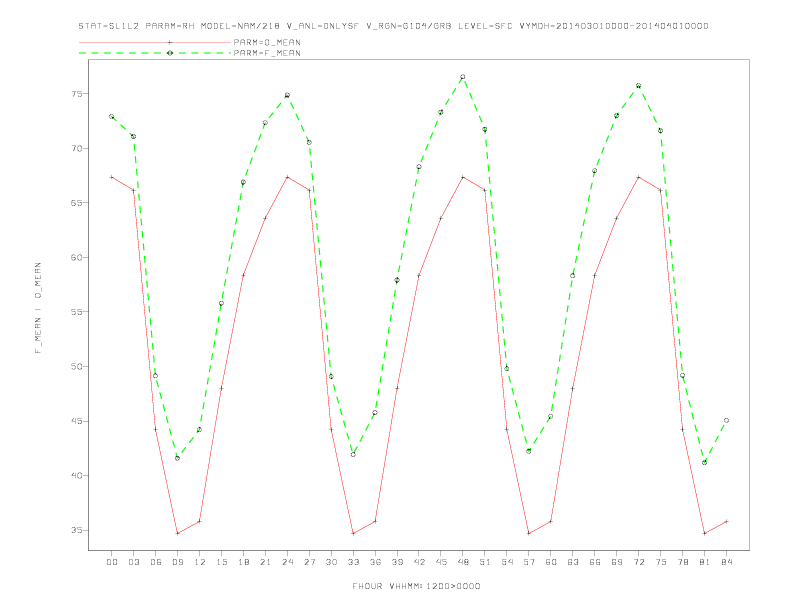Click the green F_MEAN peak marker at hour 48
Image resolution: width=792 pixels, height=612 pixels.
pyautogui.click(x=463, y=77)
